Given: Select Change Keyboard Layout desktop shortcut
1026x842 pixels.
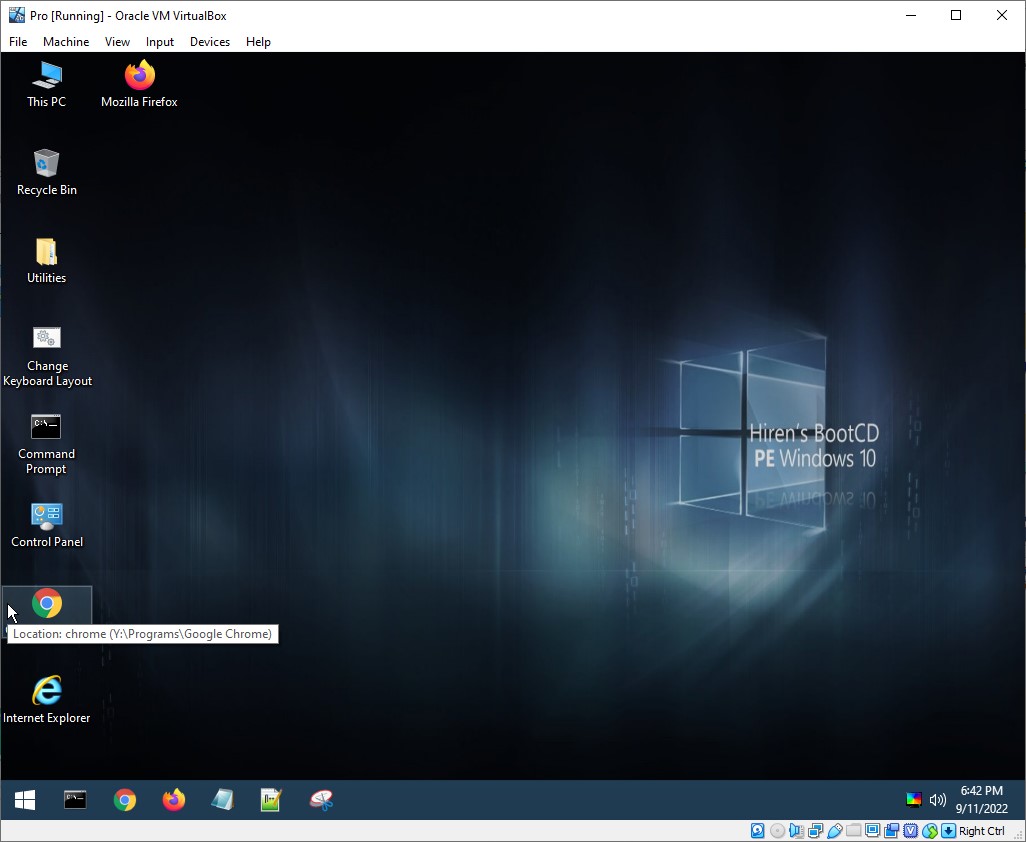Looking at the screenshot, I should tap(47, 357).
